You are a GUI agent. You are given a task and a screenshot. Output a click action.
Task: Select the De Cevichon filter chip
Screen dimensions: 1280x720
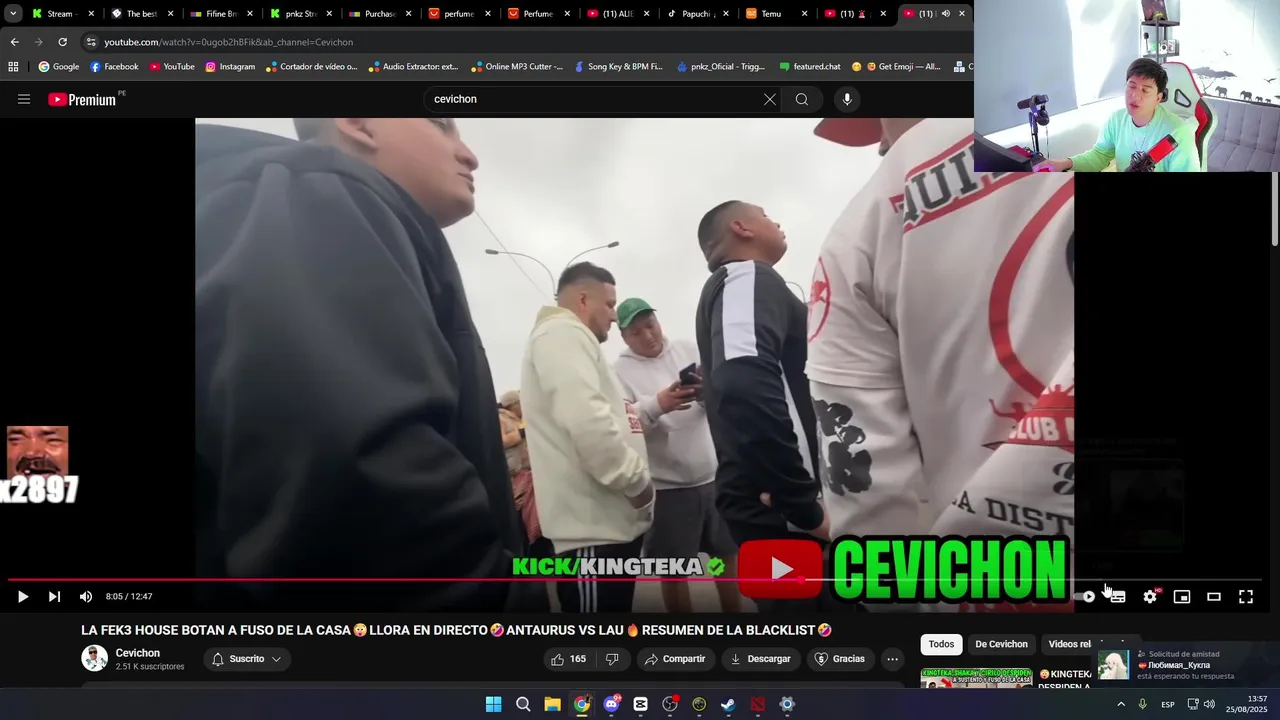(1001, 644)
